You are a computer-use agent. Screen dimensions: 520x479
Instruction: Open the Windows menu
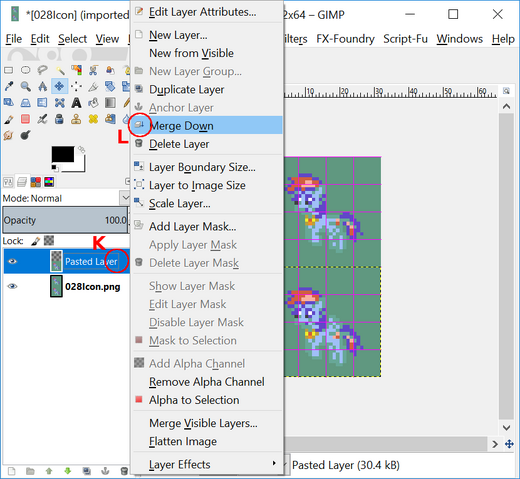[460, 39]
